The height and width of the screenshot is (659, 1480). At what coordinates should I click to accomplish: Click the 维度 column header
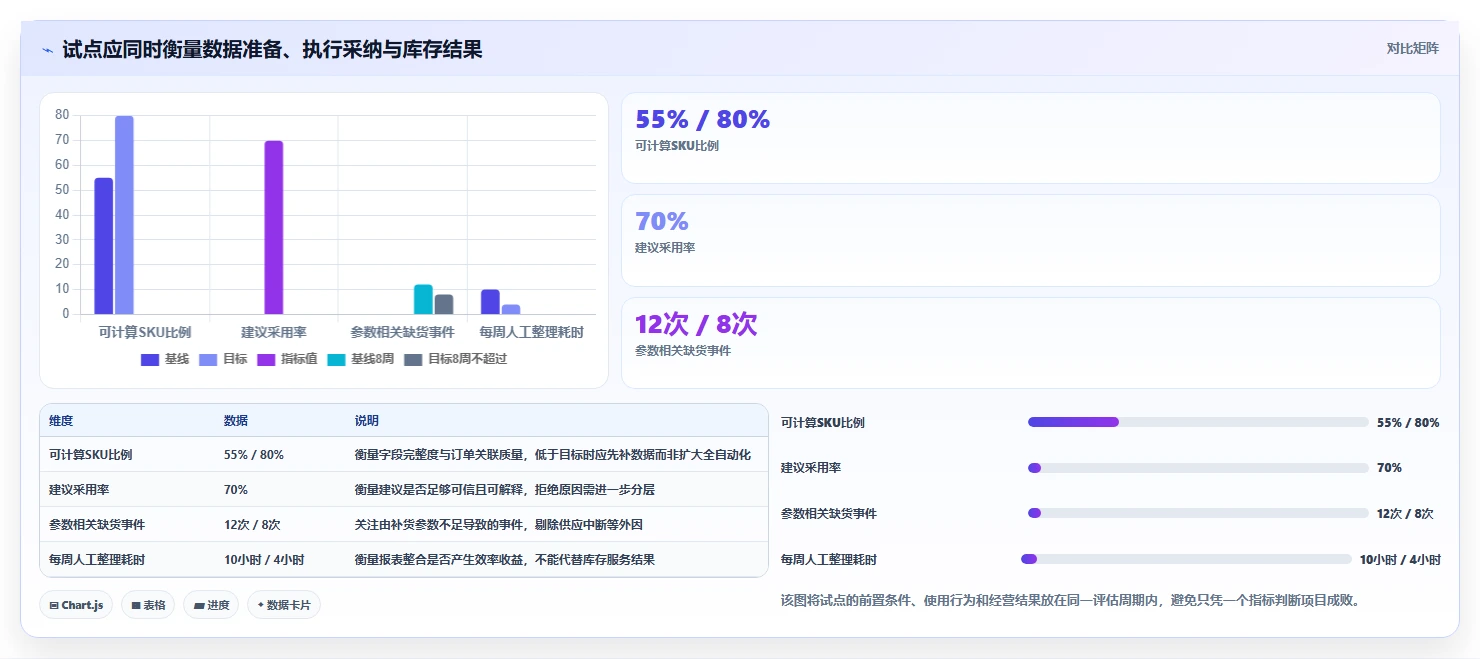pos(61,421)
